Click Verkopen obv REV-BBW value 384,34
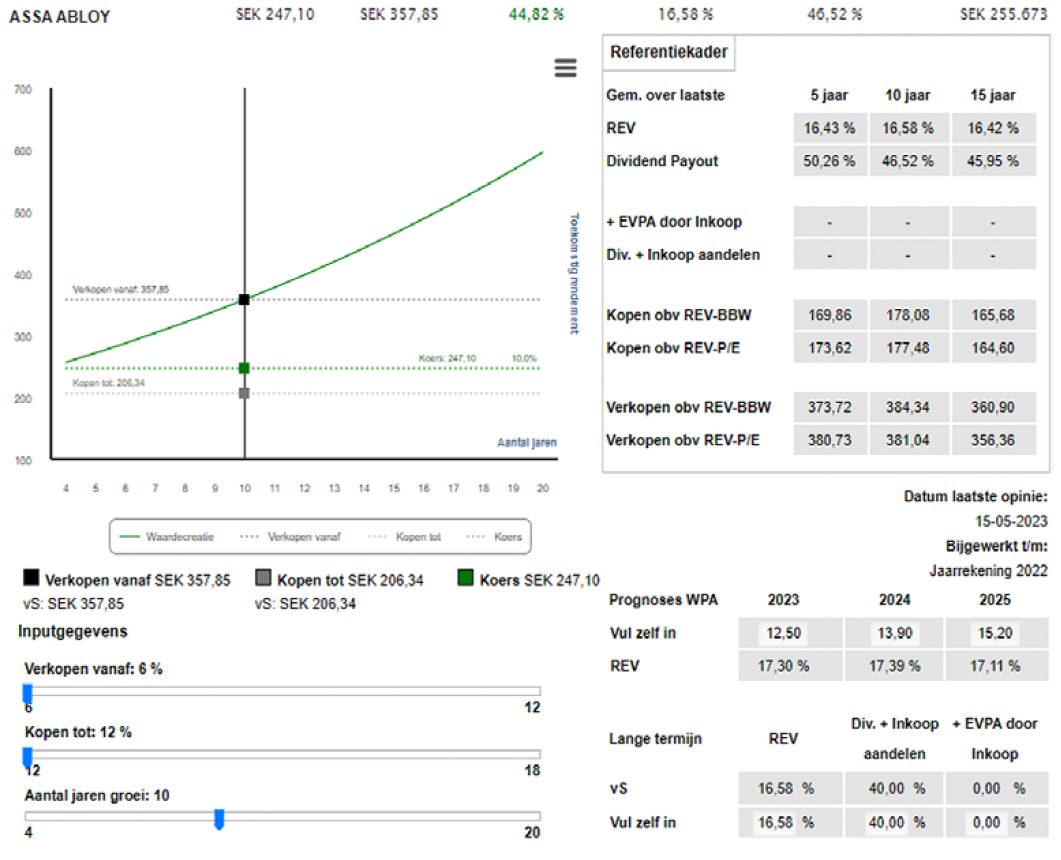Image resolution: width=1061 pixels, height=860 pixels. tap(908, 407)
